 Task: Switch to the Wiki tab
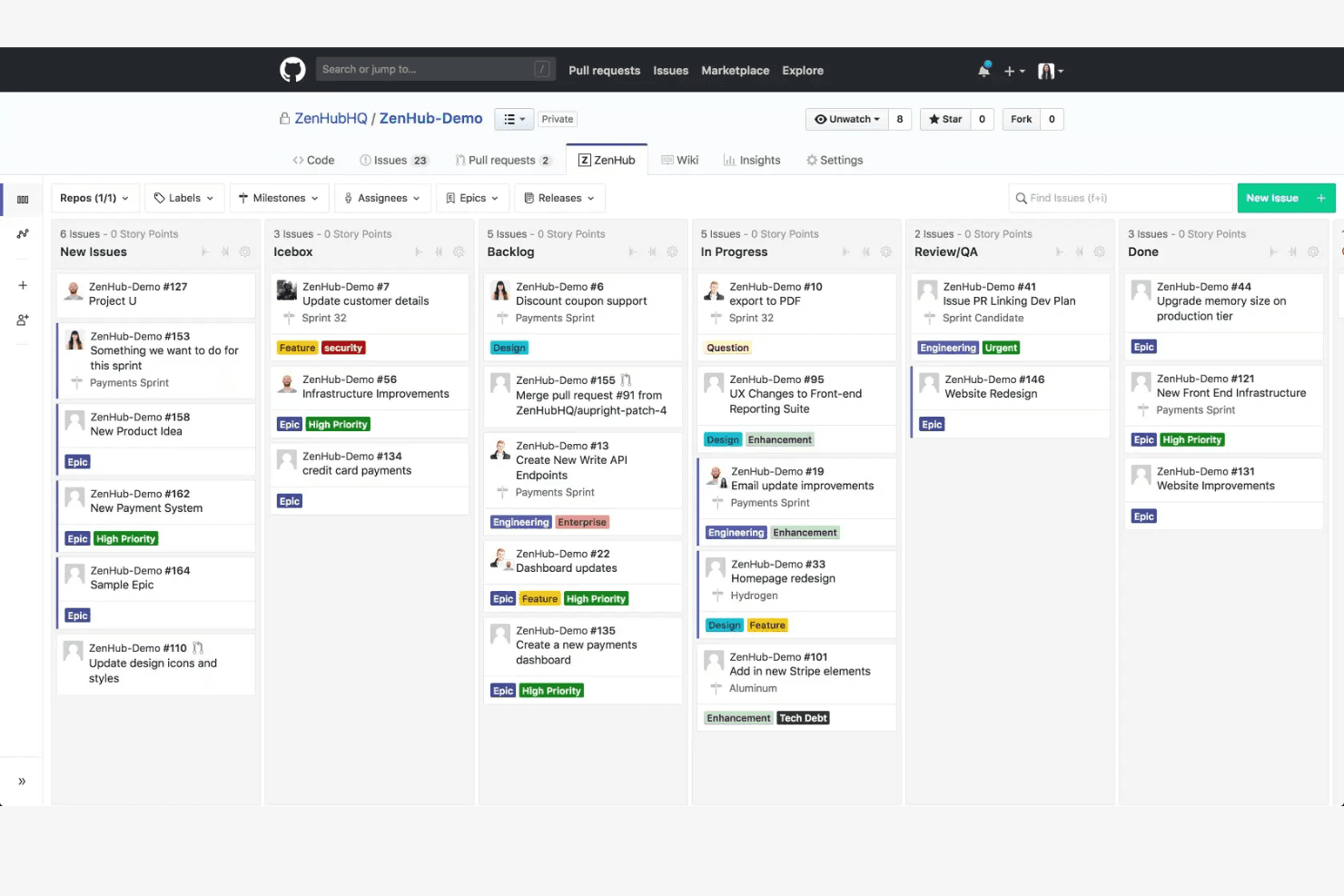pyautogui.click(x=680, y=161)
